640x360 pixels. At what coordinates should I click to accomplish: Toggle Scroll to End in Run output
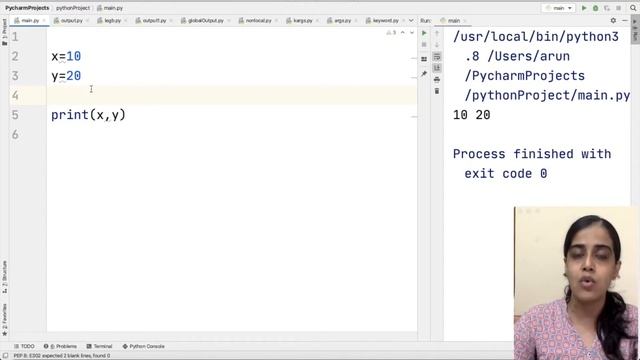coord(437,68)
